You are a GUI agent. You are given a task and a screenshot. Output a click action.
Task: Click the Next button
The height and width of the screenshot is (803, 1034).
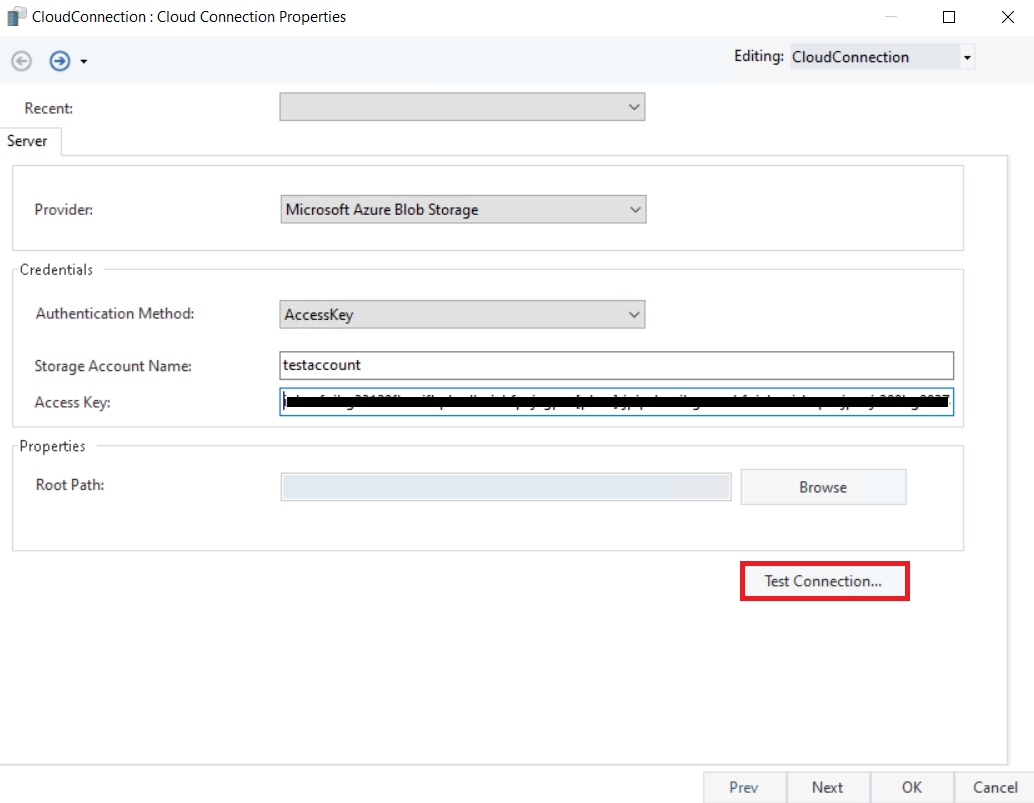828,787
